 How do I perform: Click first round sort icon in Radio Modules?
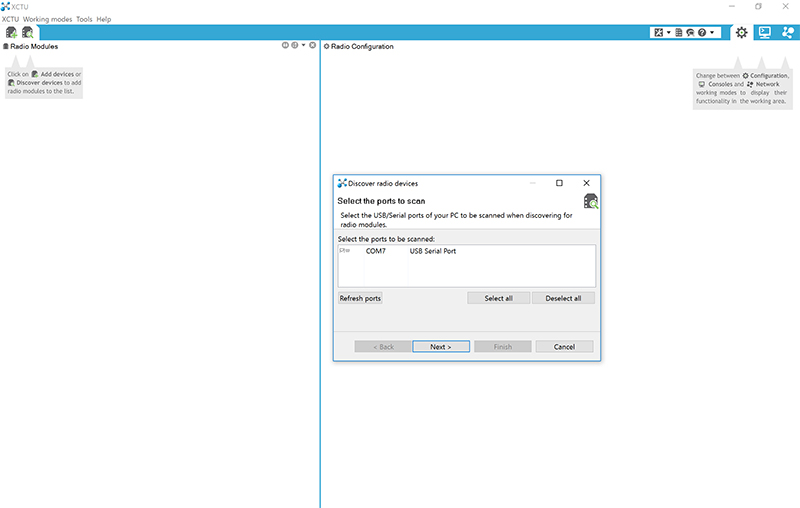click(x=285, y=45)
